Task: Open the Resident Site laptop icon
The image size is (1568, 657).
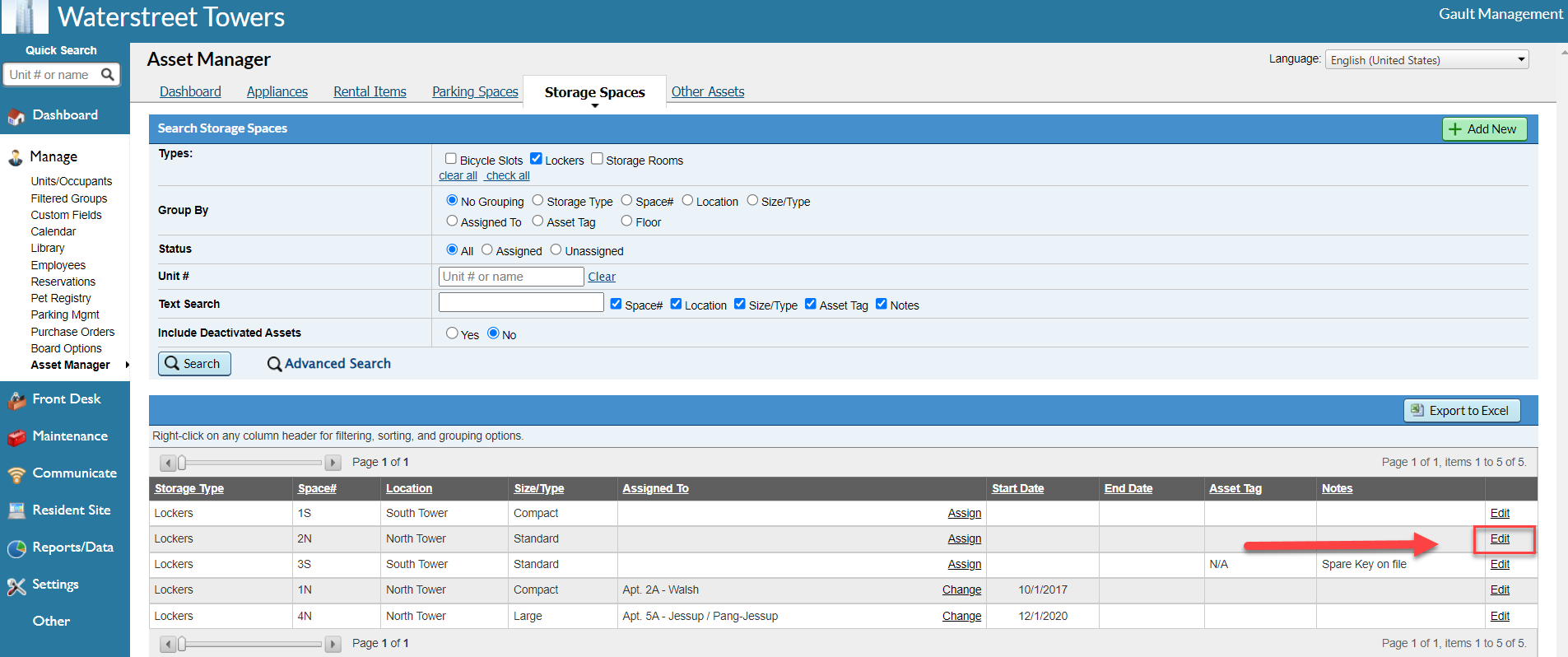Action: pyautogui.click(x=16, y=510)
